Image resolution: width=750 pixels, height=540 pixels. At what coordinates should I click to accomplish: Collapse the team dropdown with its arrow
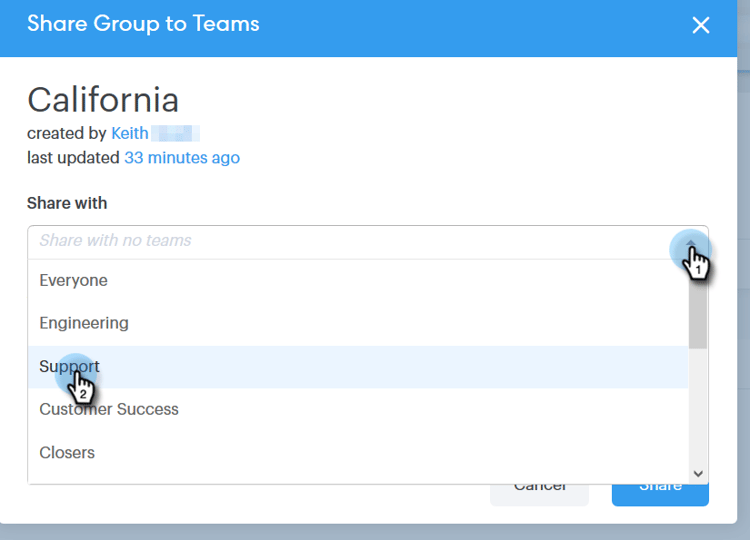(690, 243)
